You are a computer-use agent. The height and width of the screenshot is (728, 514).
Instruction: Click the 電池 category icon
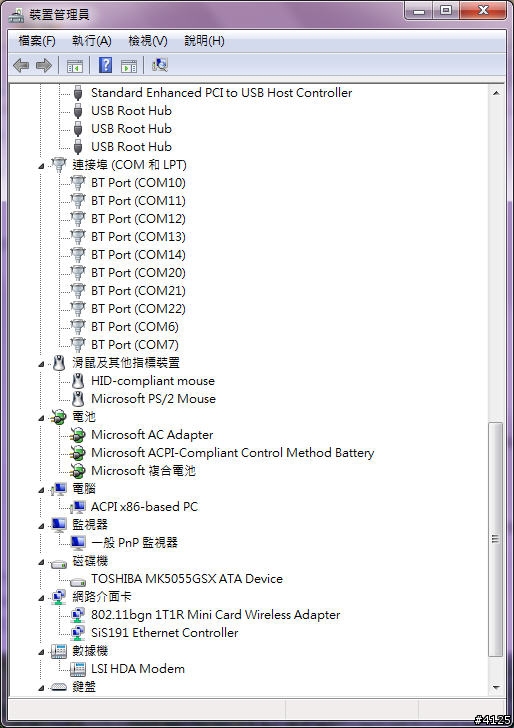coord(59,417)
